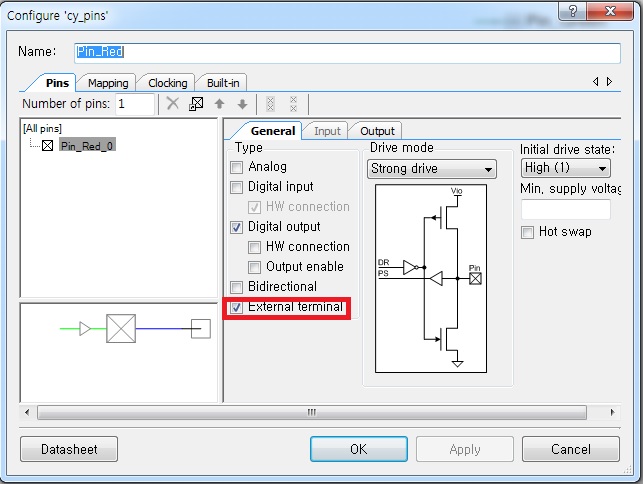
Task: Select the Output sub-tab
Action: (x=377, y=131)
